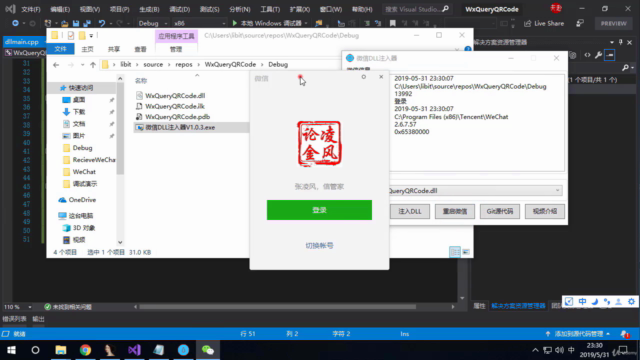This screenshot has height=360, width=640.
Task: Open the 管理 tab in Explorer ribbon
Action: [176, 49]
